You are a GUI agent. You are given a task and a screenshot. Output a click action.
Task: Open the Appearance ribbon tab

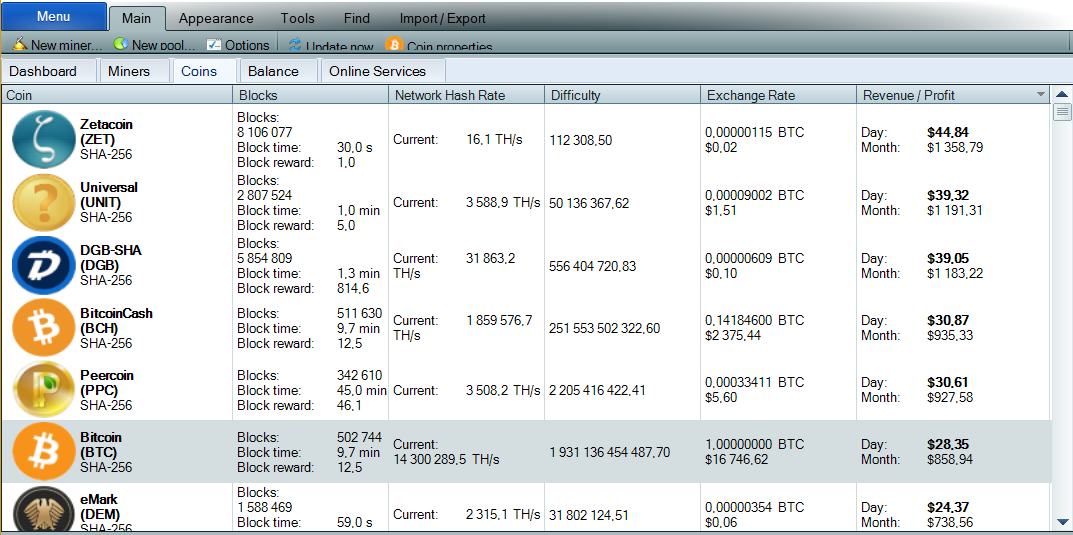coord(216,18)
